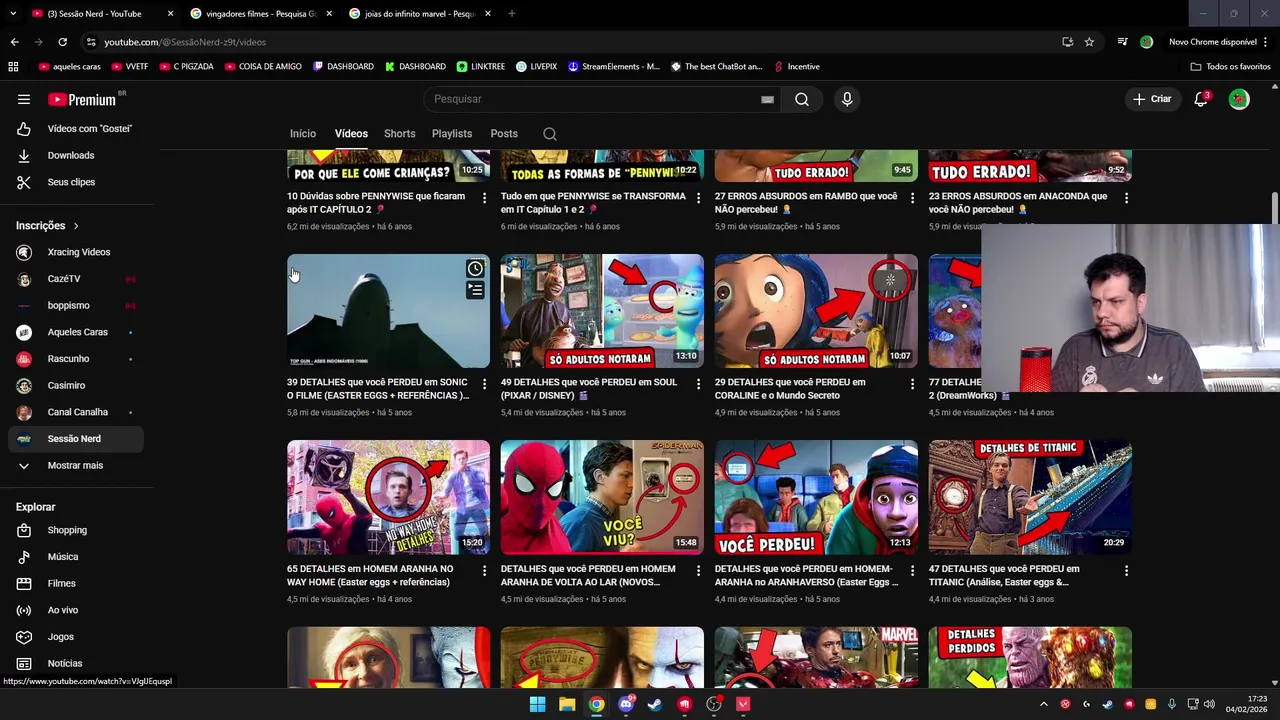Search within channel using magnifier icon

click(550, 134)
